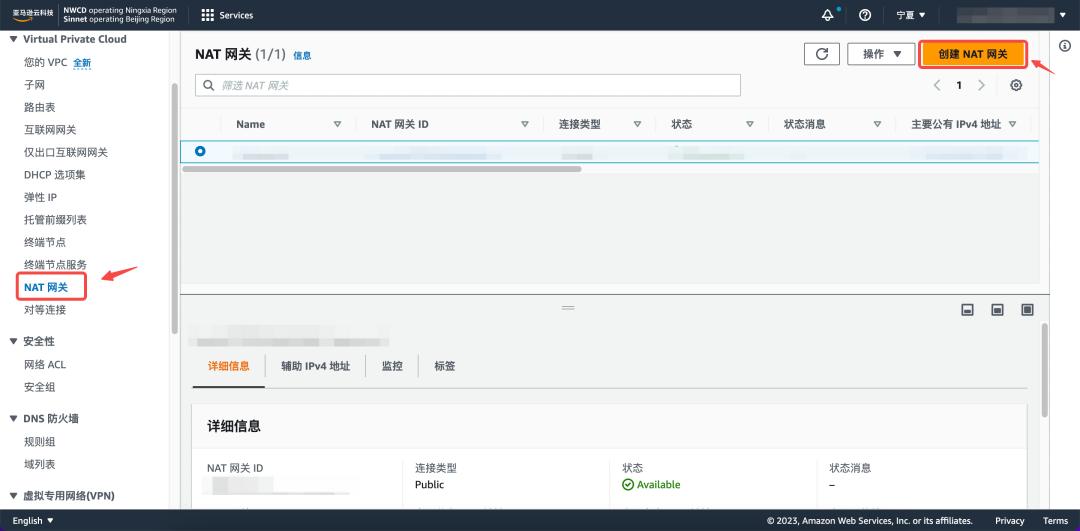Collapse the 虚拟专用网络(VPN) section
Viewport: 1080px width, 531px height.
(13, 496)
